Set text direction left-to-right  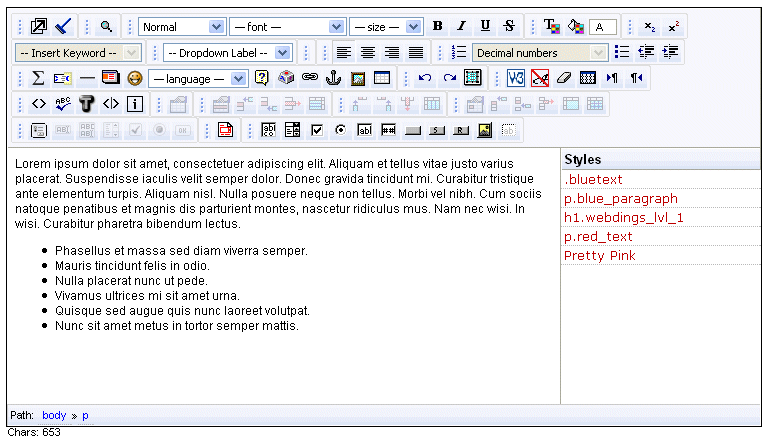[612, 78]
